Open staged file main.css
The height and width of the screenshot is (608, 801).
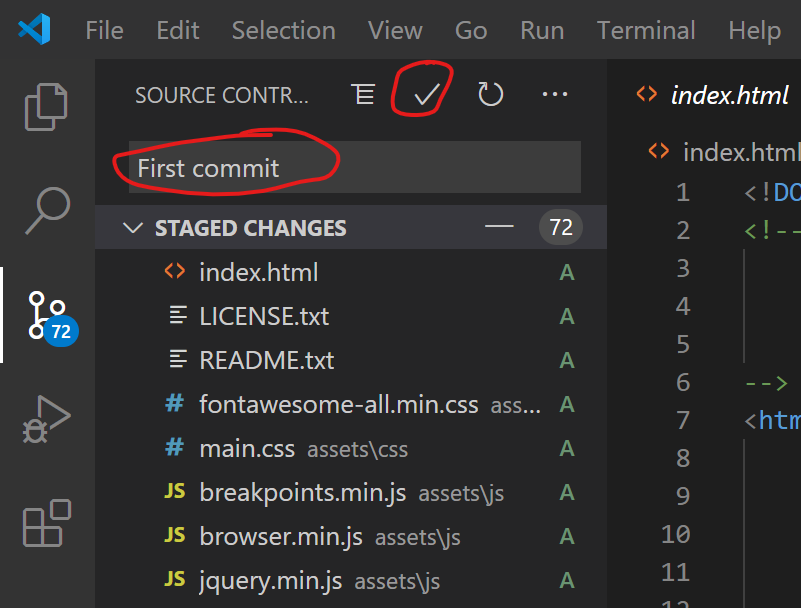coord(247,449)
